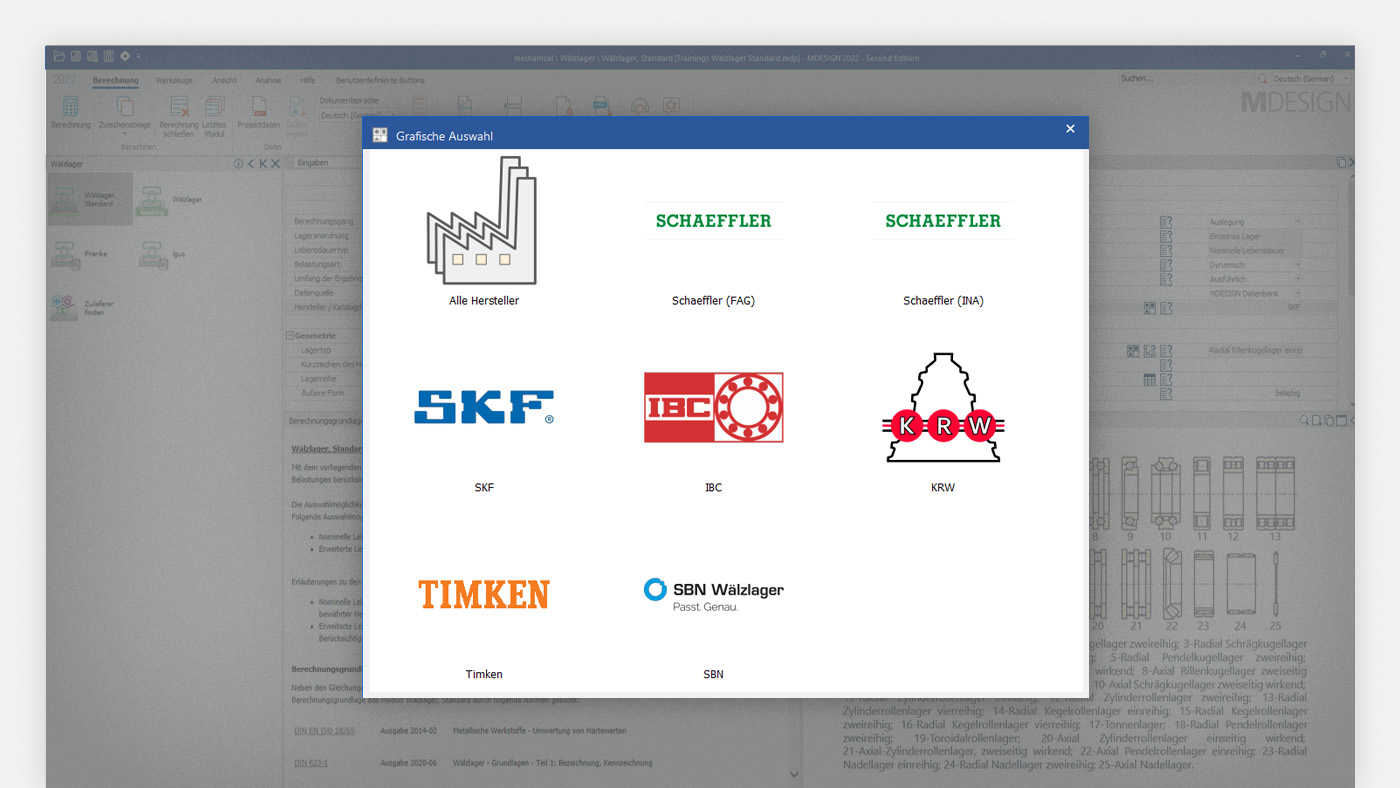Viewport: 1400px width, 788px height.
Task: Click the info icon in Wälzlager panel header
Action: (238, 163)
